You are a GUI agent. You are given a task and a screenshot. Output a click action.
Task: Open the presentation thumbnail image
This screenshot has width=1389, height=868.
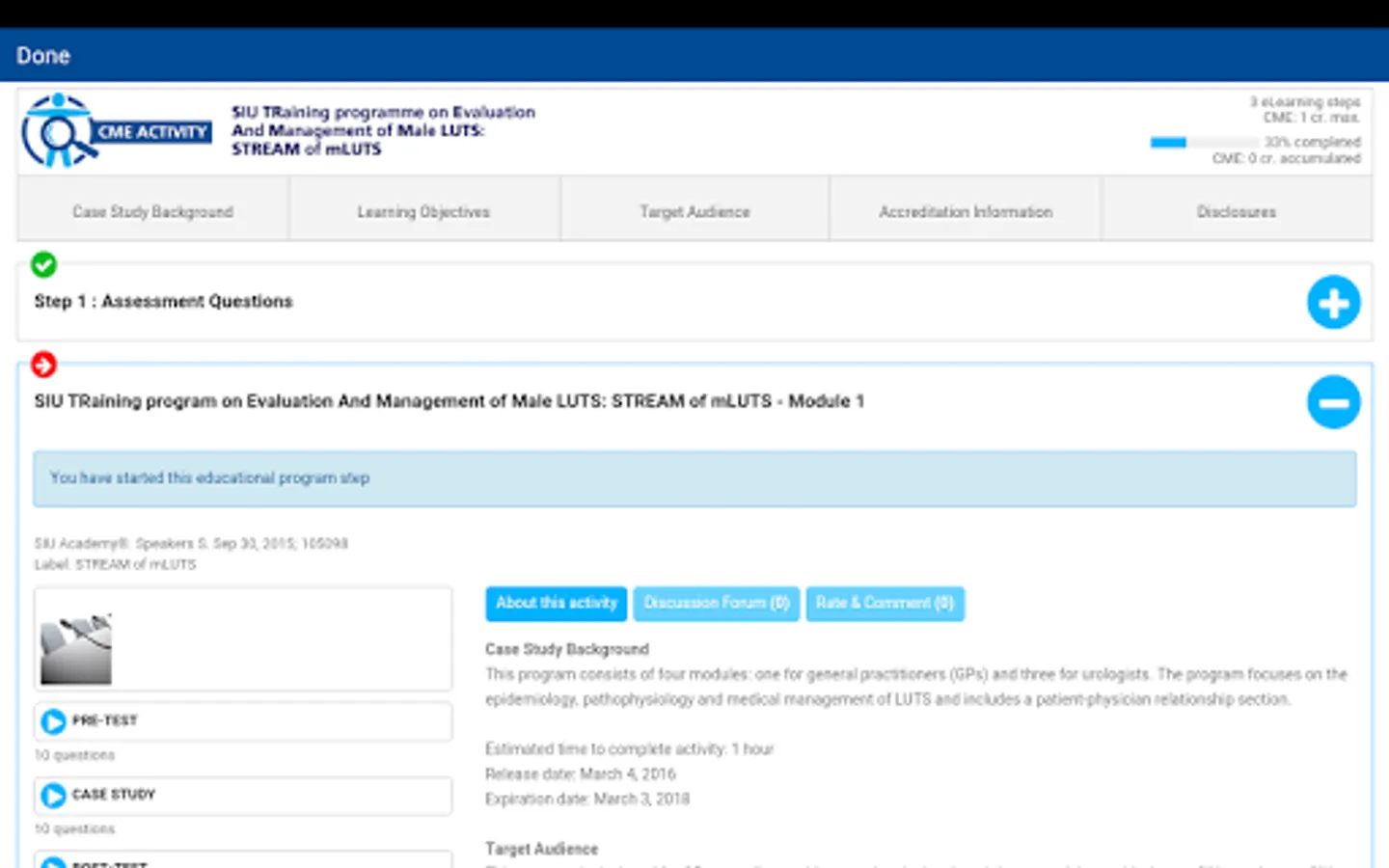pos(76,649)
